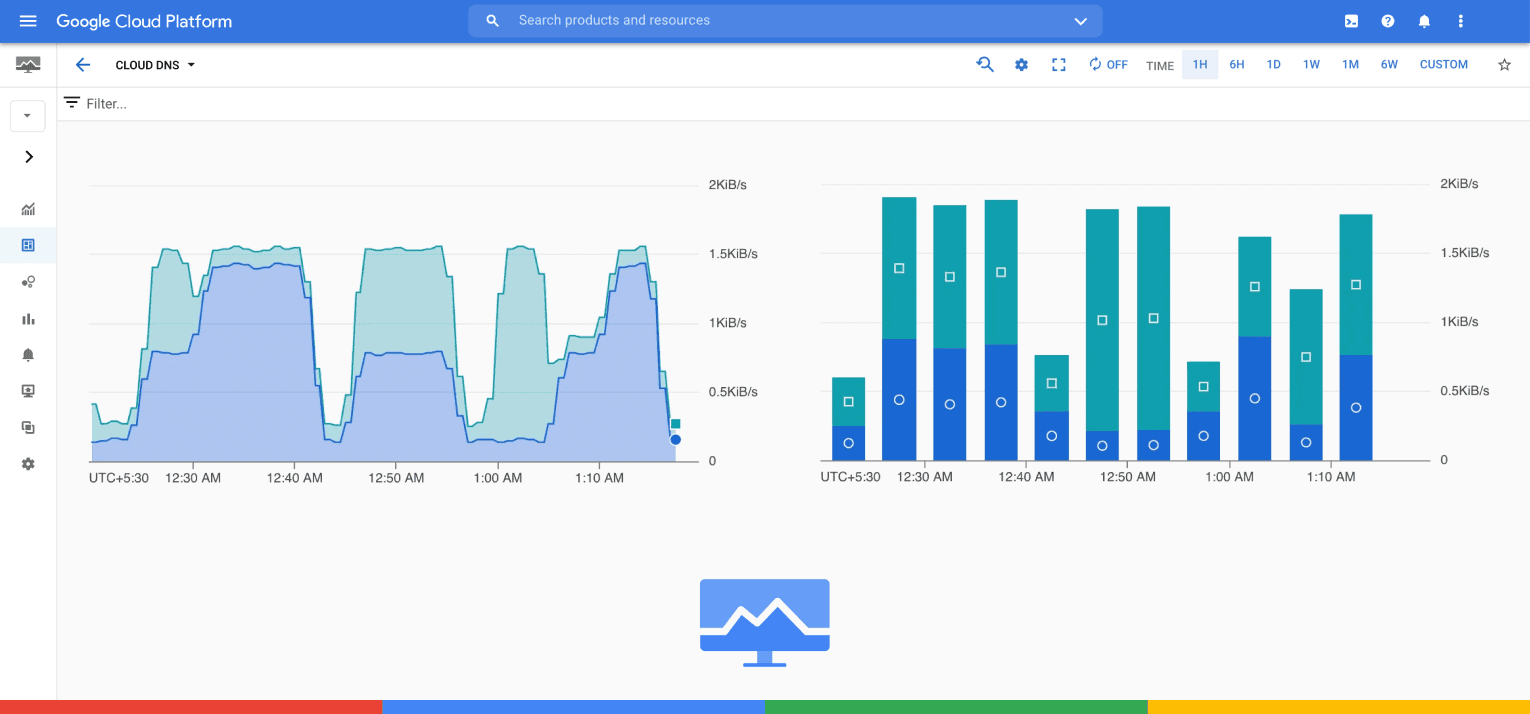Select the 1D time range
The image size is (1530, 714).
pyautogui.click(x=1273, y=65)
